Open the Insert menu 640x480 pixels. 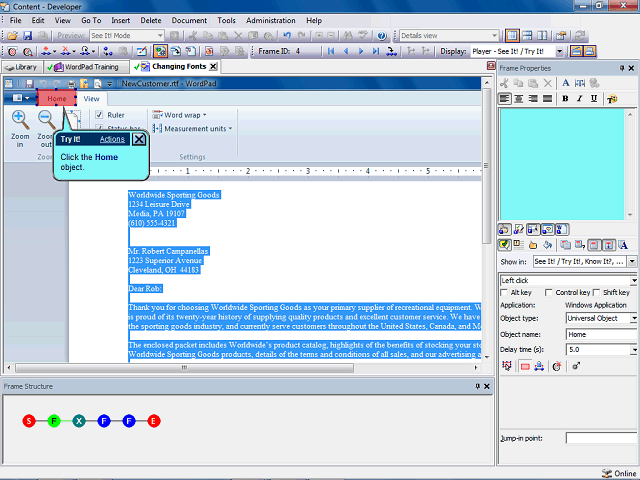(x=120, y=20)
